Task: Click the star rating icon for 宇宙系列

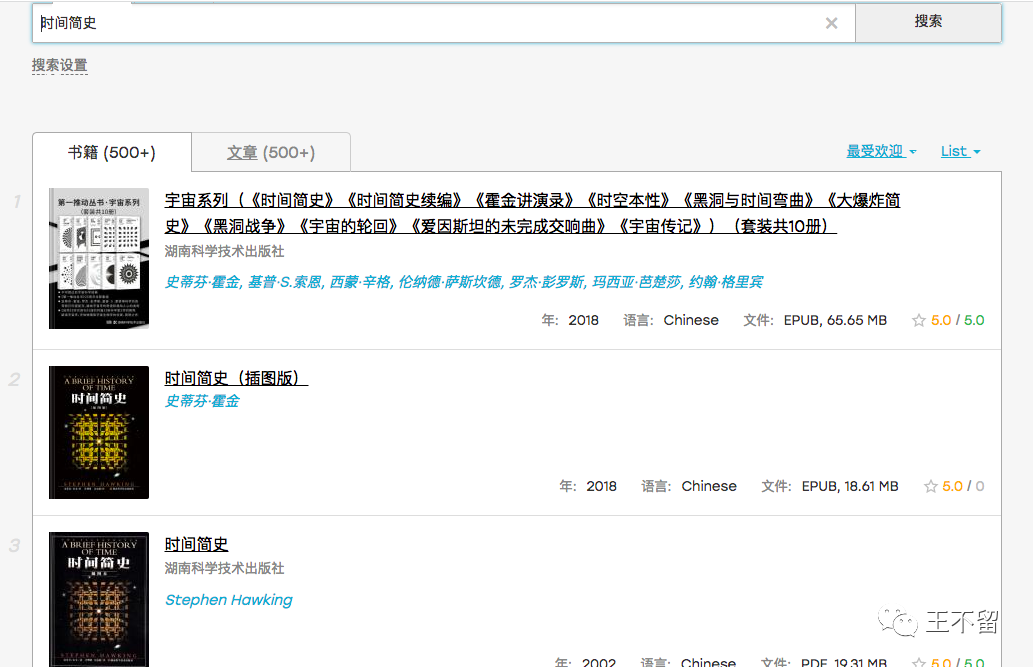Action: [x=920, y=320]
